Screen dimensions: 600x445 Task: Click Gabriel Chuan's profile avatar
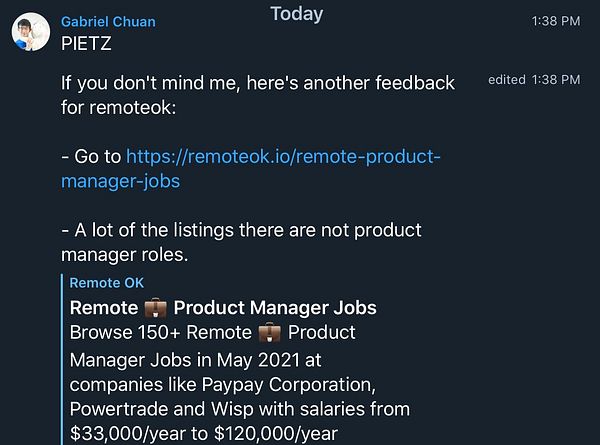tap(31, 33)
